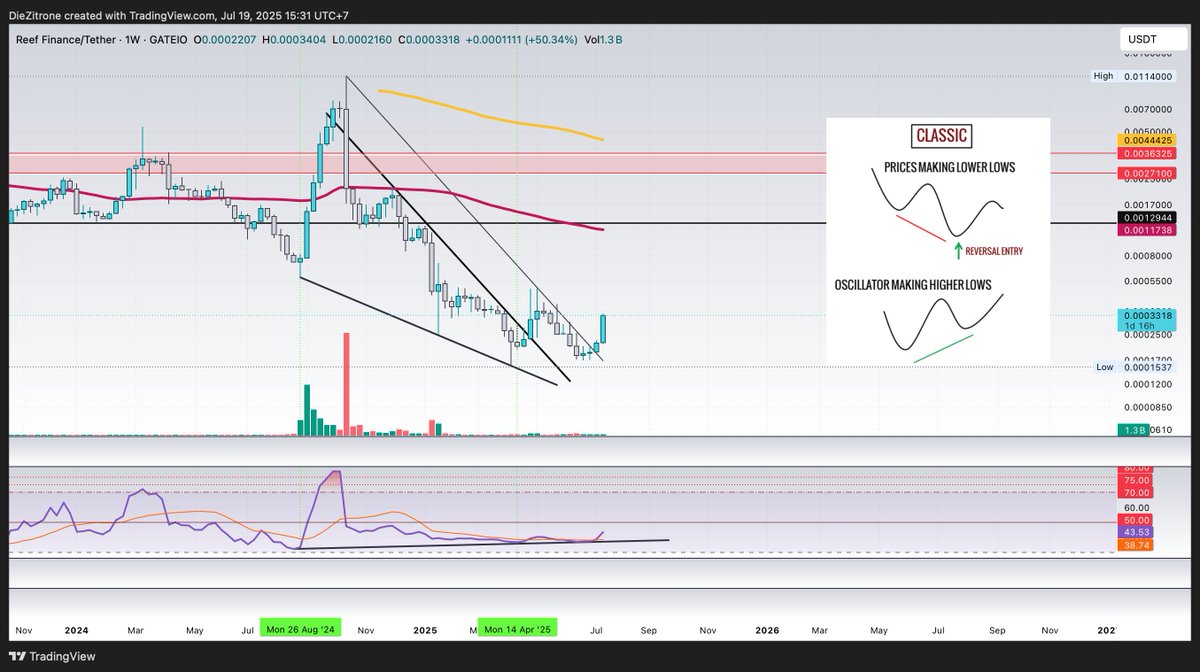Click the CLASSIC heading in the inset diagram

[942, 136]
